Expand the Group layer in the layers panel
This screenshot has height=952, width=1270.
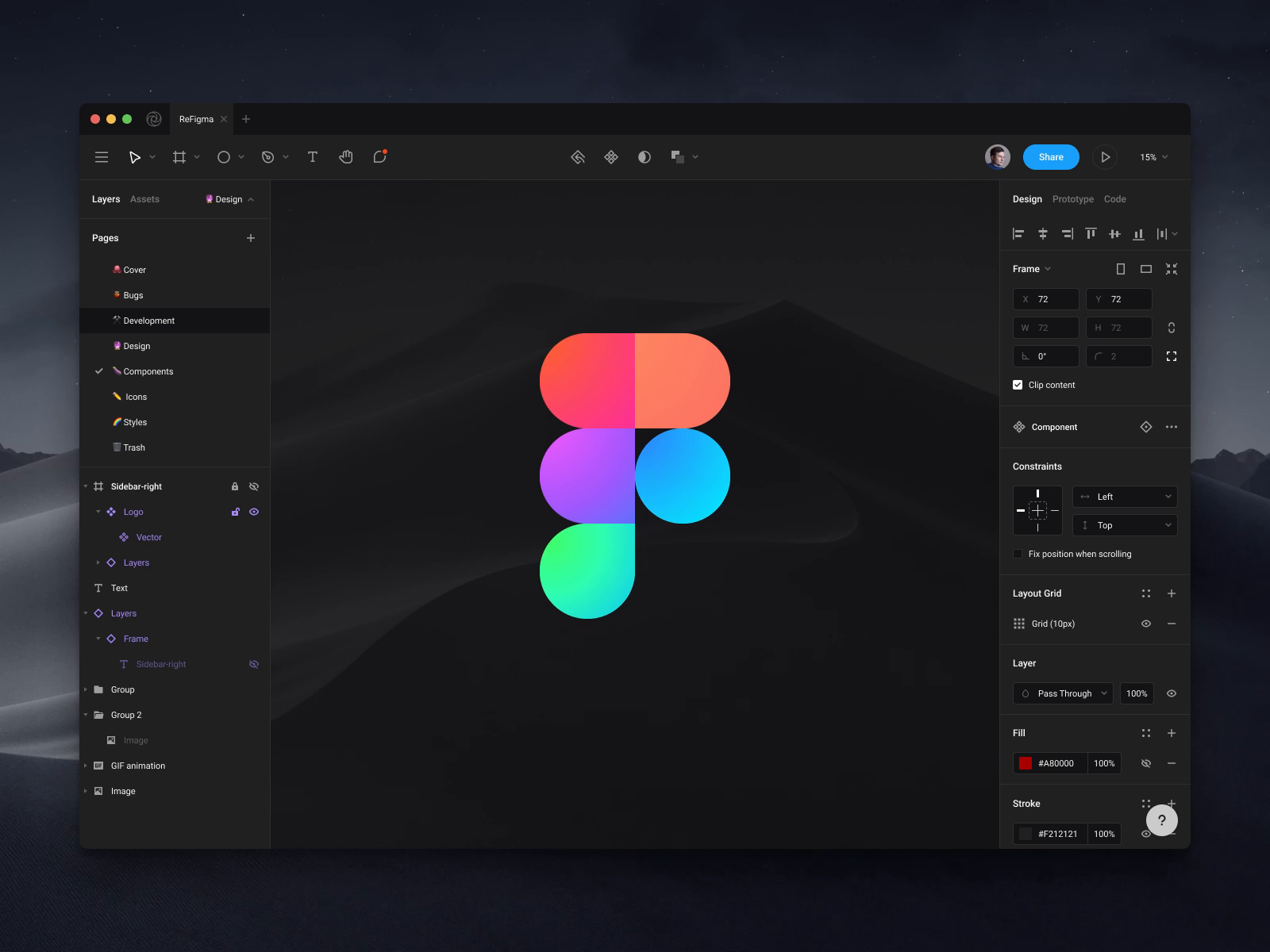[86, 689]
